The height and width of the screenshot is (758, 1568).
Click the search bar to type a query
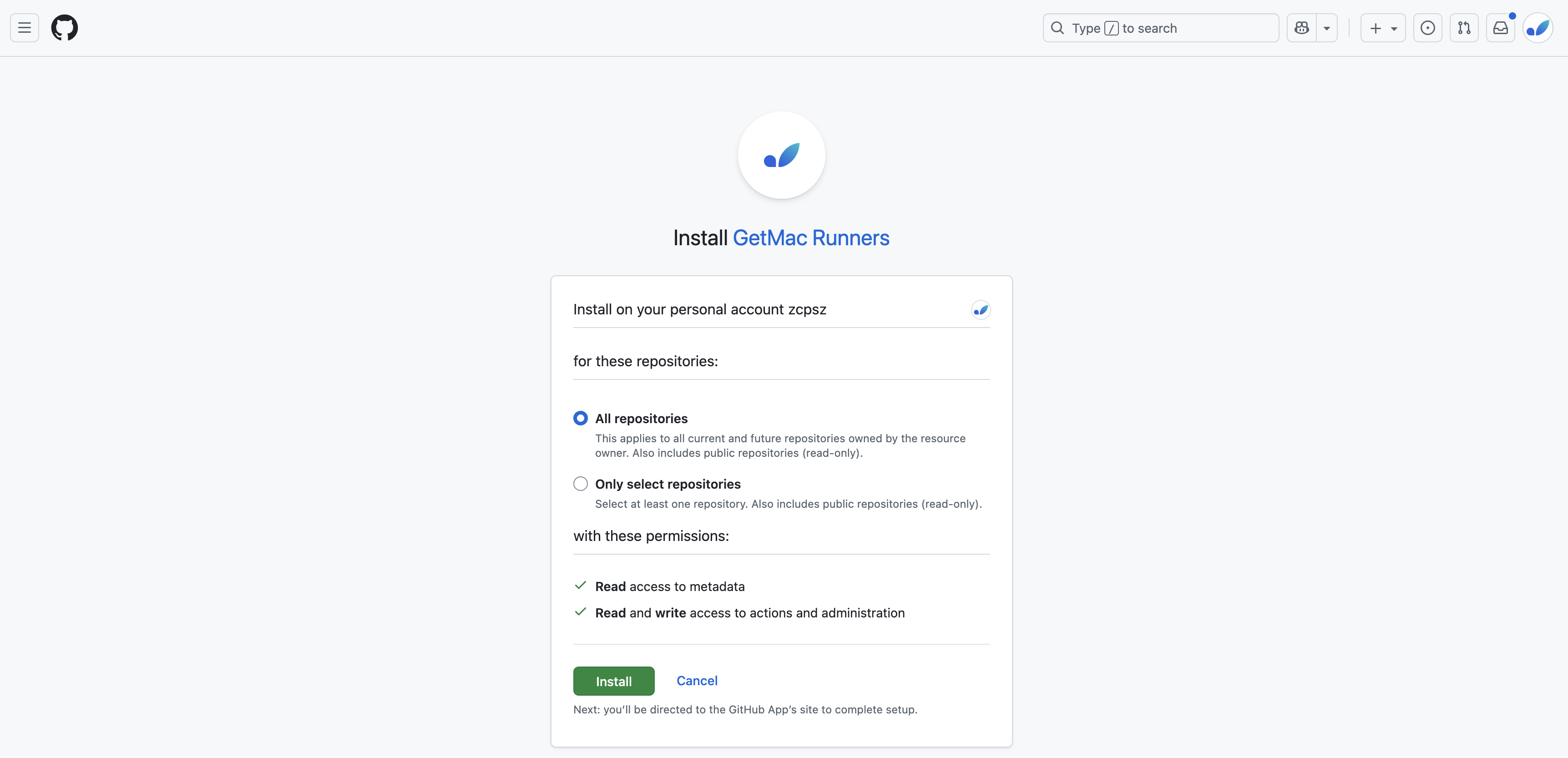coord(1159,27)
